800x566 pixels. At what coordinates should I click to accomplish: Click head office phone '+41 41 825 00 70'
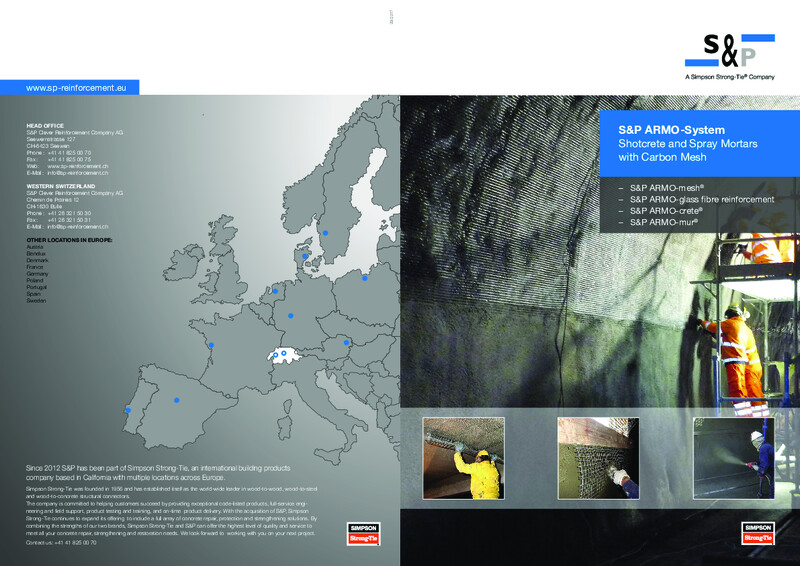[x=69, y=153]
